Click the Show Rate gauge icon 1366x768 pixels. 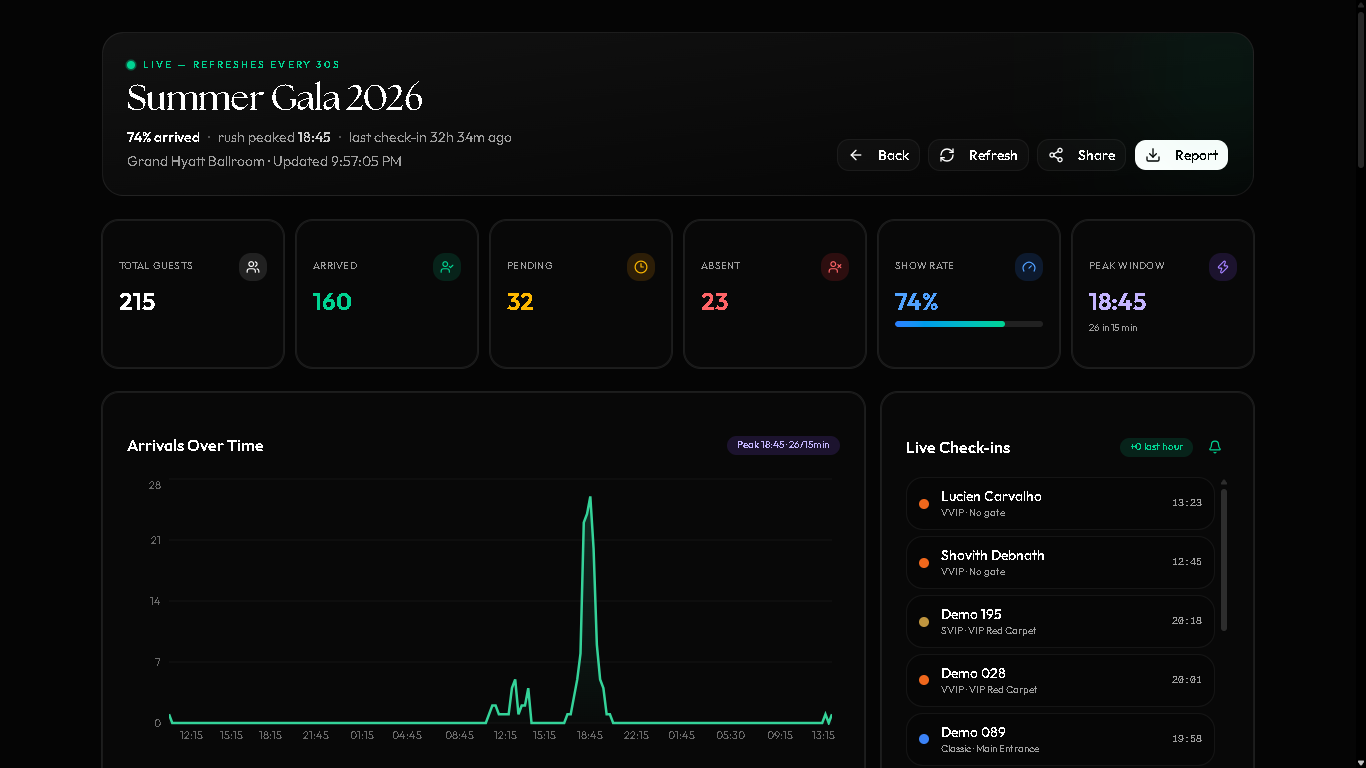tap(1029, 267)
